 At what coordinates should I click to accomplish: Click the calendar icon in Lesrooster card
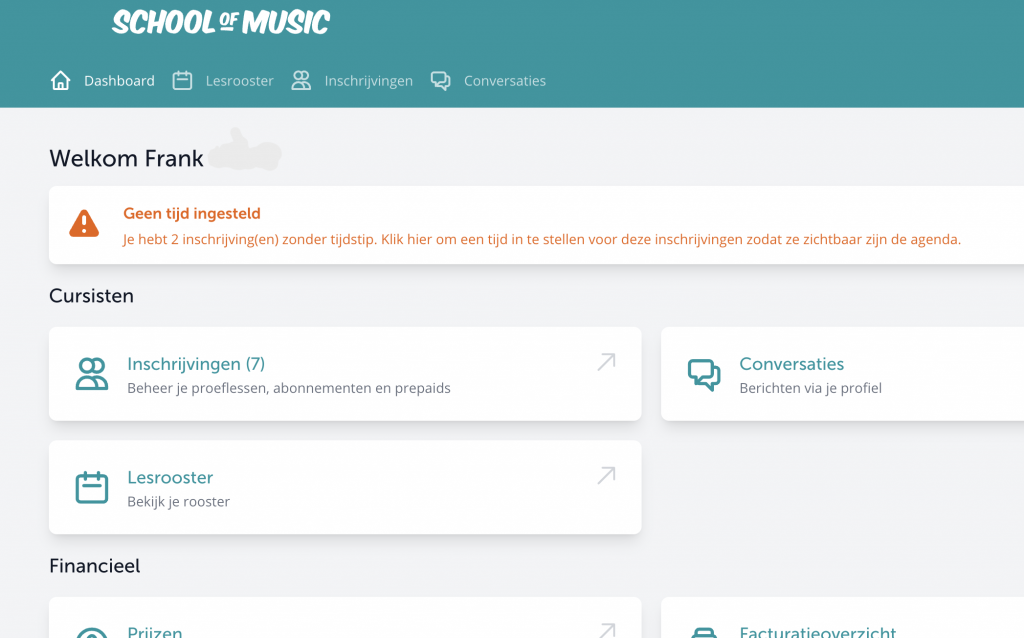[x=92, y=487]
